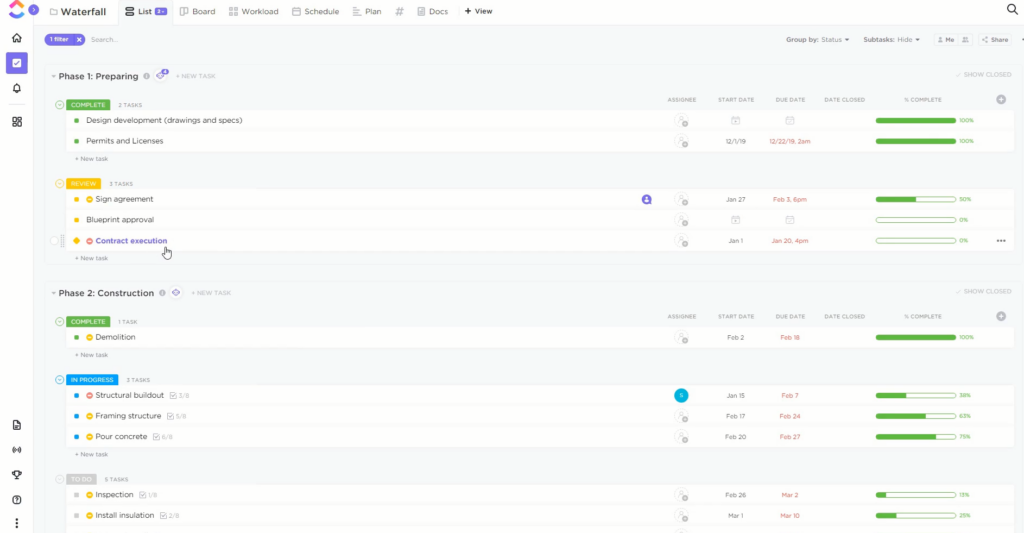This screenshot has width=1024, height=533.
Task: Click the Pour concrete progress bar
Action: point(916,437)
